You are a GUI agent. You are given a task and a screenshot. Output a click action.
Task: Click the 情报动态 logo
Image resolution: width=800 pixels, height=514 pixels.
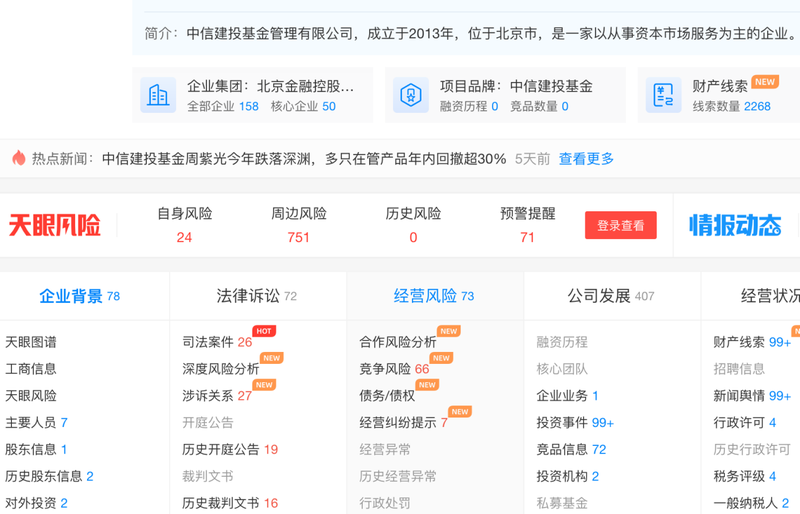pyautogui.click(x=735, y=225)
